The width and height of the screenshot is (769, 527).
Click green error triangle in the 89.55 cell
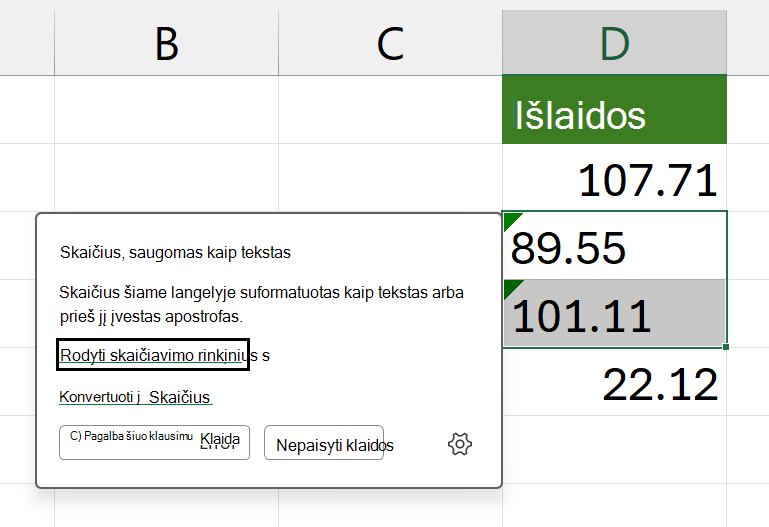coord(511,220)
